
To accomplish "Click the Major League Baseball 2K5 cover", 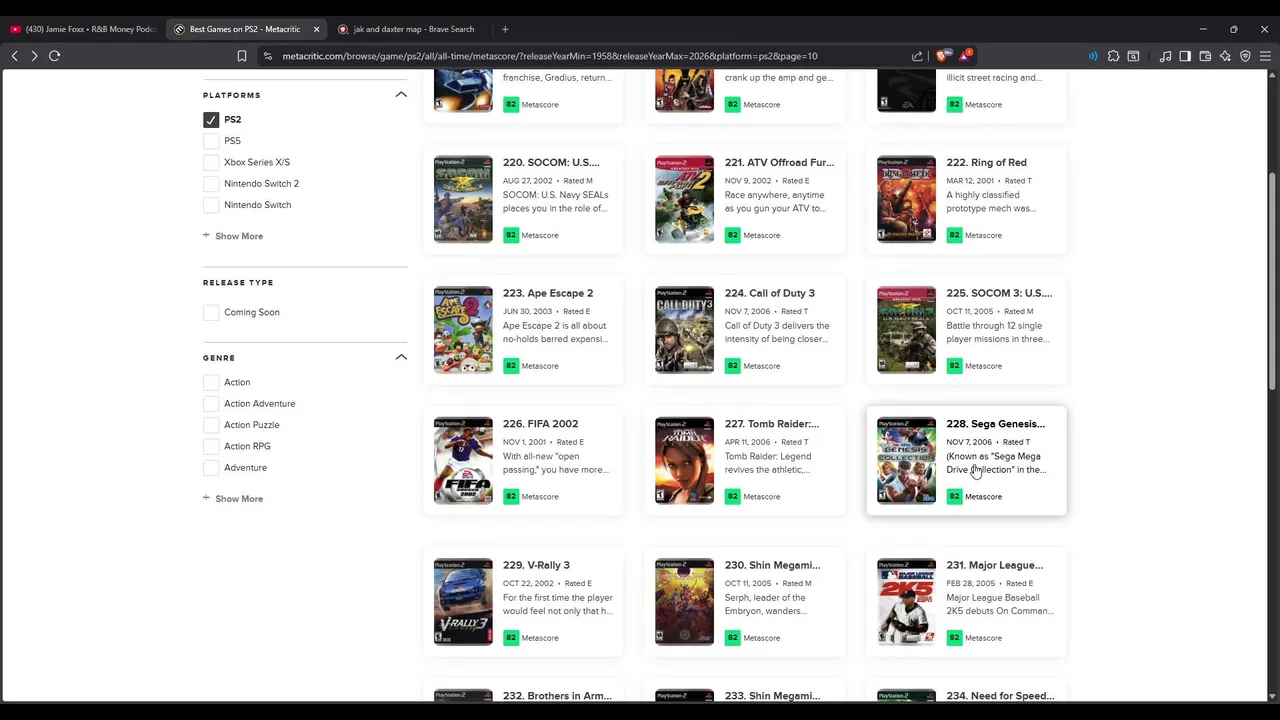I will pos(907,602).
